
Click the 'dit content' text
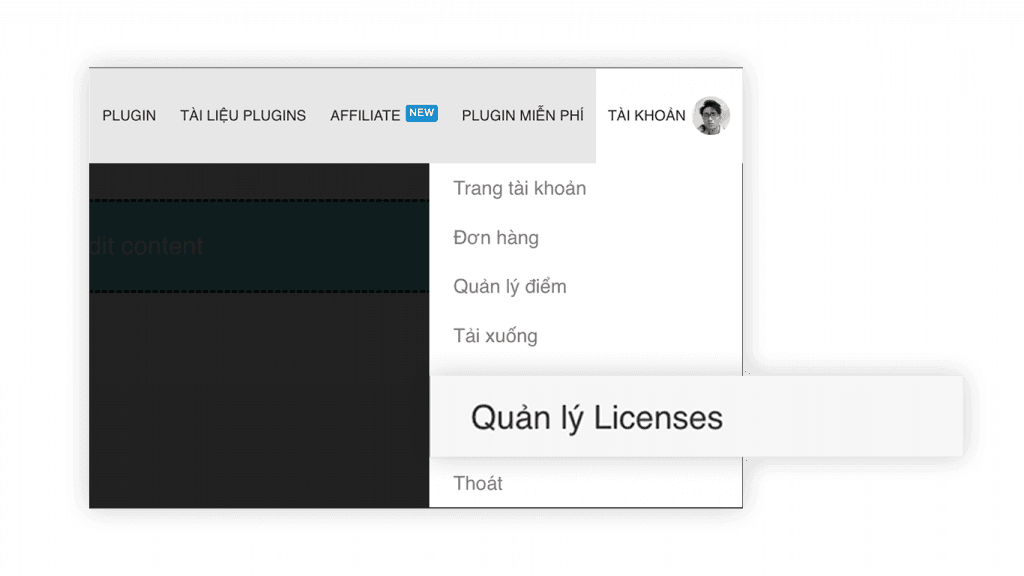coord(147,246)
